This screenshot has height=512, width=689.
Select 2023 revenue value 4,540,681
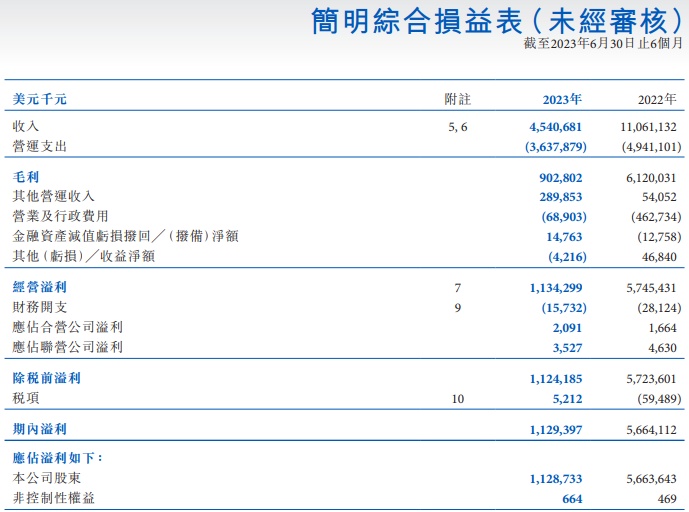pyautogui.click(x=555, y=127)
